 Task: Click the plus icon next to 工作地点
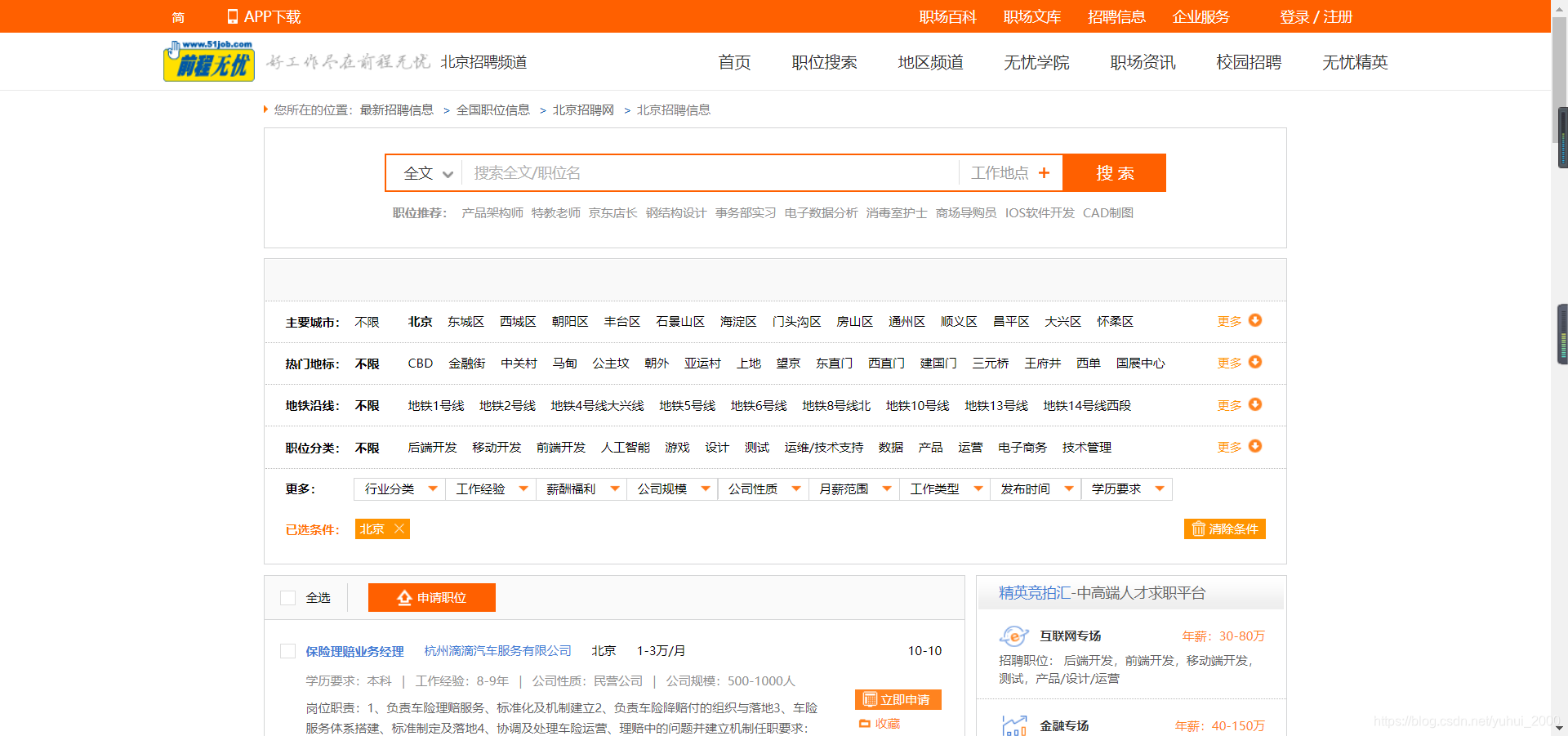click(1044, 172)
